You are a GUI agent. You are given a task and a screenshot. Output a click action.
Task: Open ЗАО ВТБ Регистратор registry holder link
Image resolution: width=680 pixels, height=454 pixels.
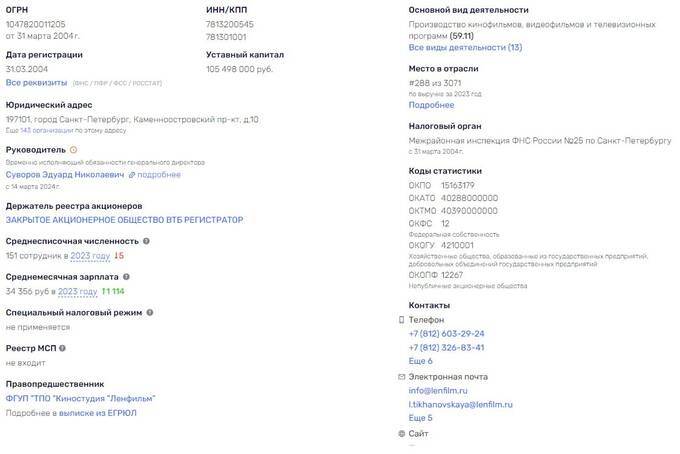tap(124, 219)
